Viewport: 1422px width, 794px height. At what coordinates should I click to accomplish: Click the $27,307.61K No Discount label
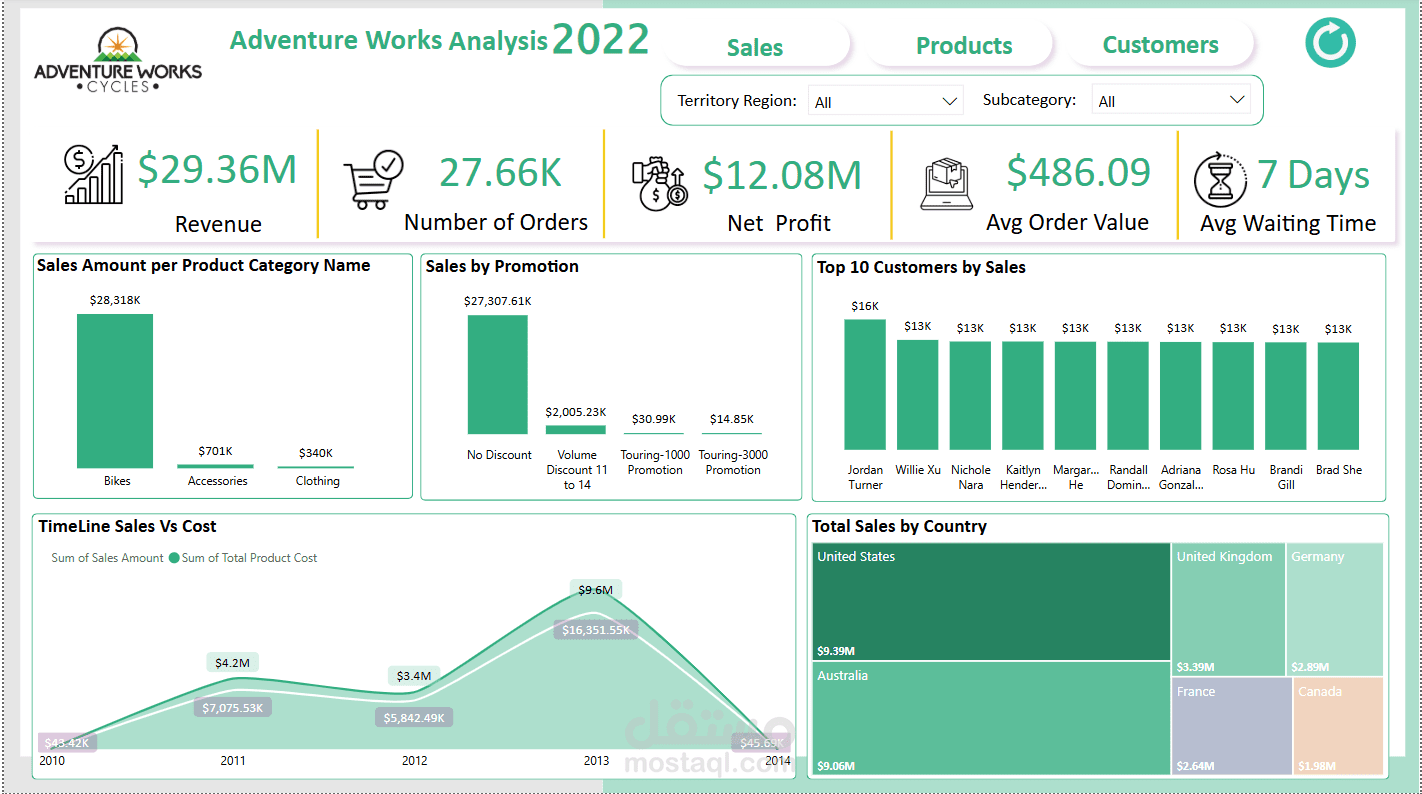click(x=497, y=301)
